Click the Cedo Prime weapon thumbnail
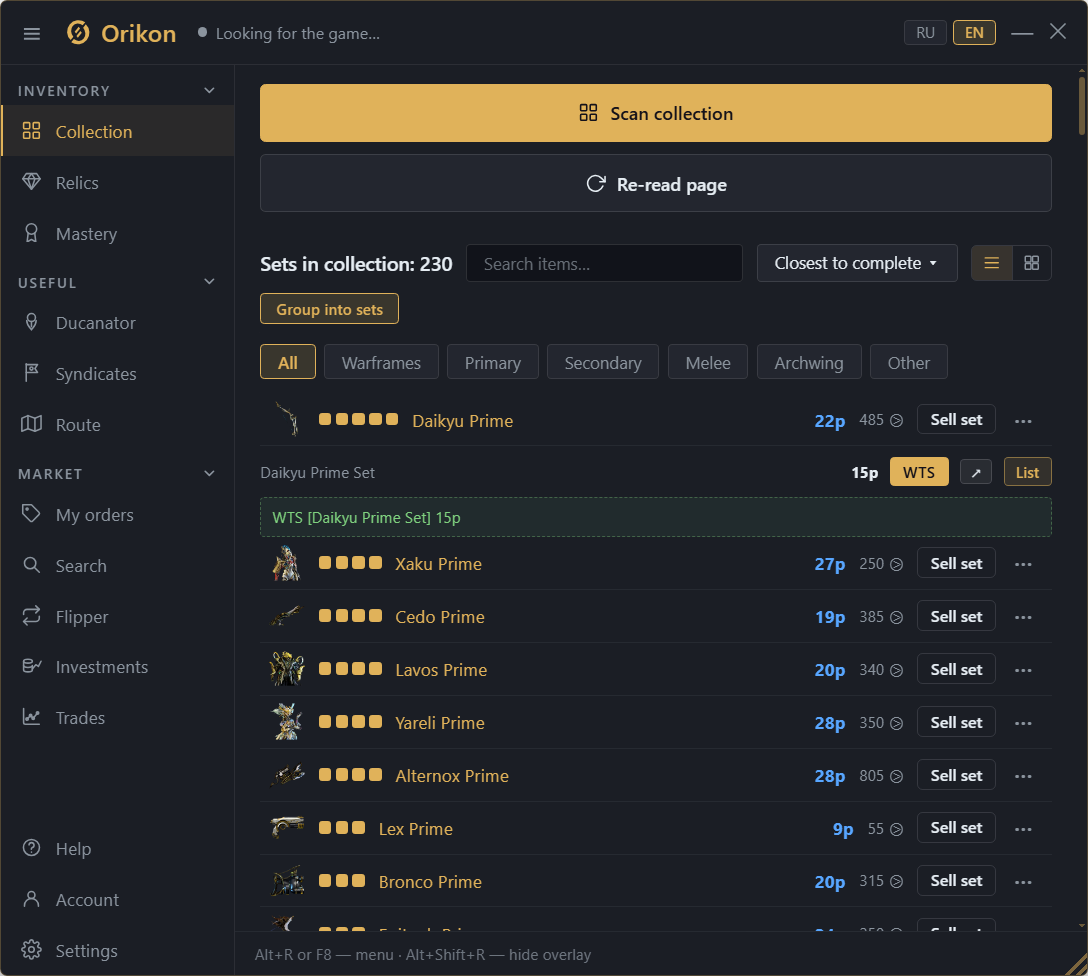The height and width of the screenshot is (976, 1088). click(x=287, y=615)
